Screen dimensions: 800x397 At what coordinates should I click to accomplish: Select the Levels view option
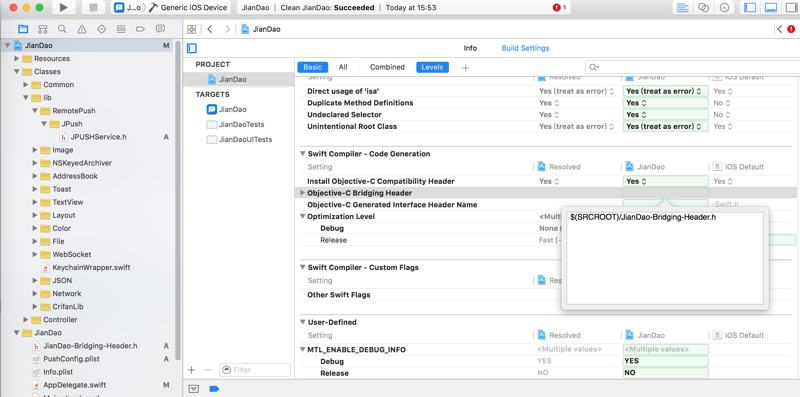point(432,67)
